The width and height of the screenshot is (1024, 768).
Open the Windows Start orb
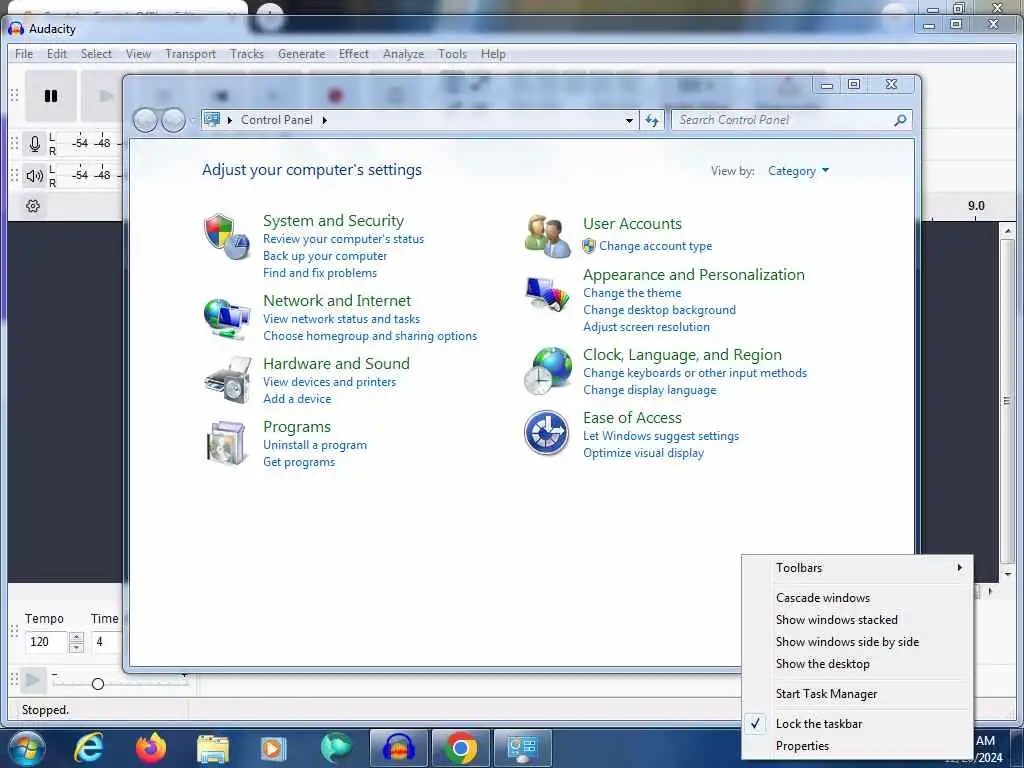click(x=27, y=748)
